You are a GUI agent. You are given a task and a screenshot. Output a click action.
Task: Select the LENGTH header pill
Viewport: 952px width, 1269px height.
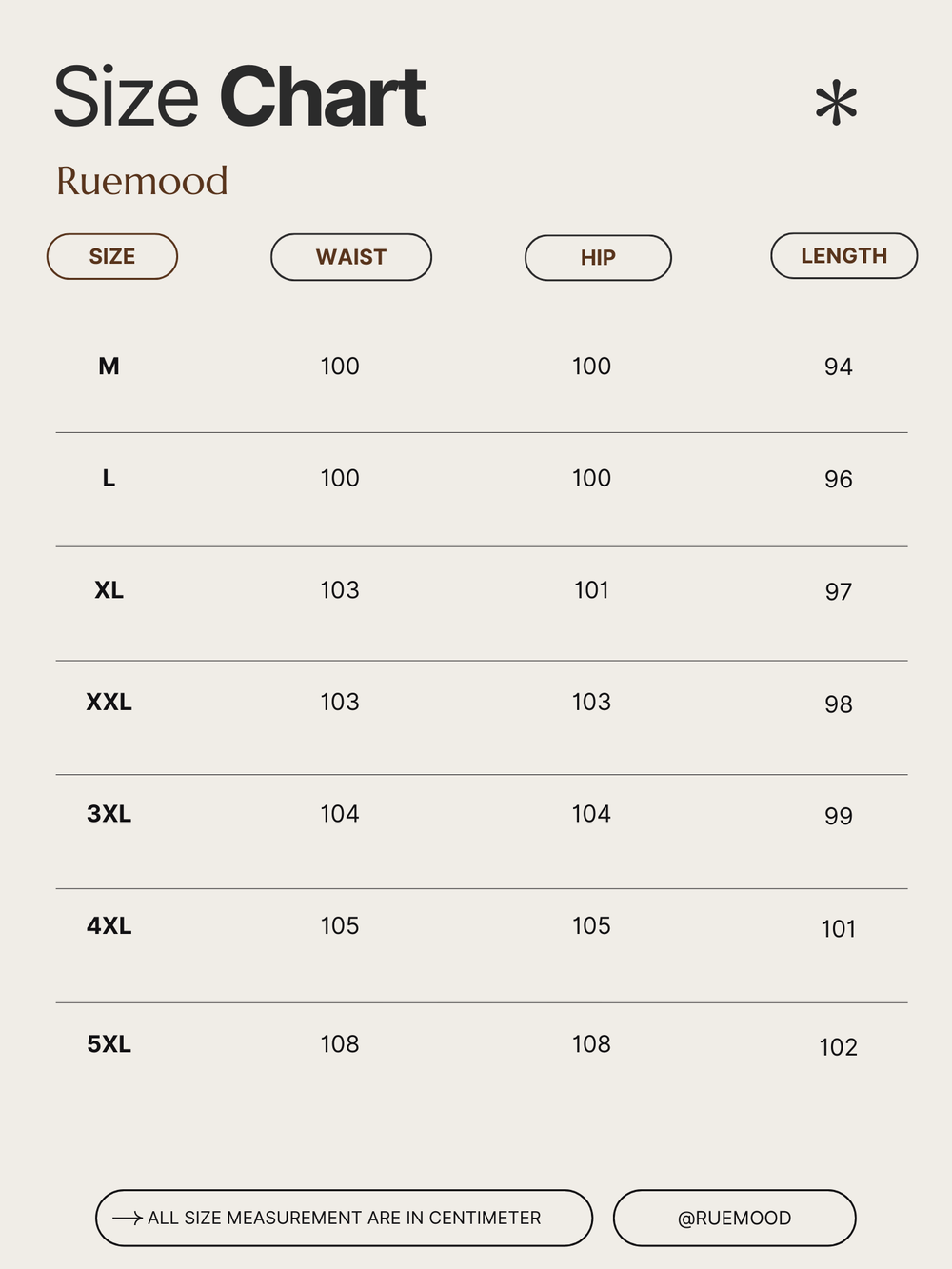[843, 256]
